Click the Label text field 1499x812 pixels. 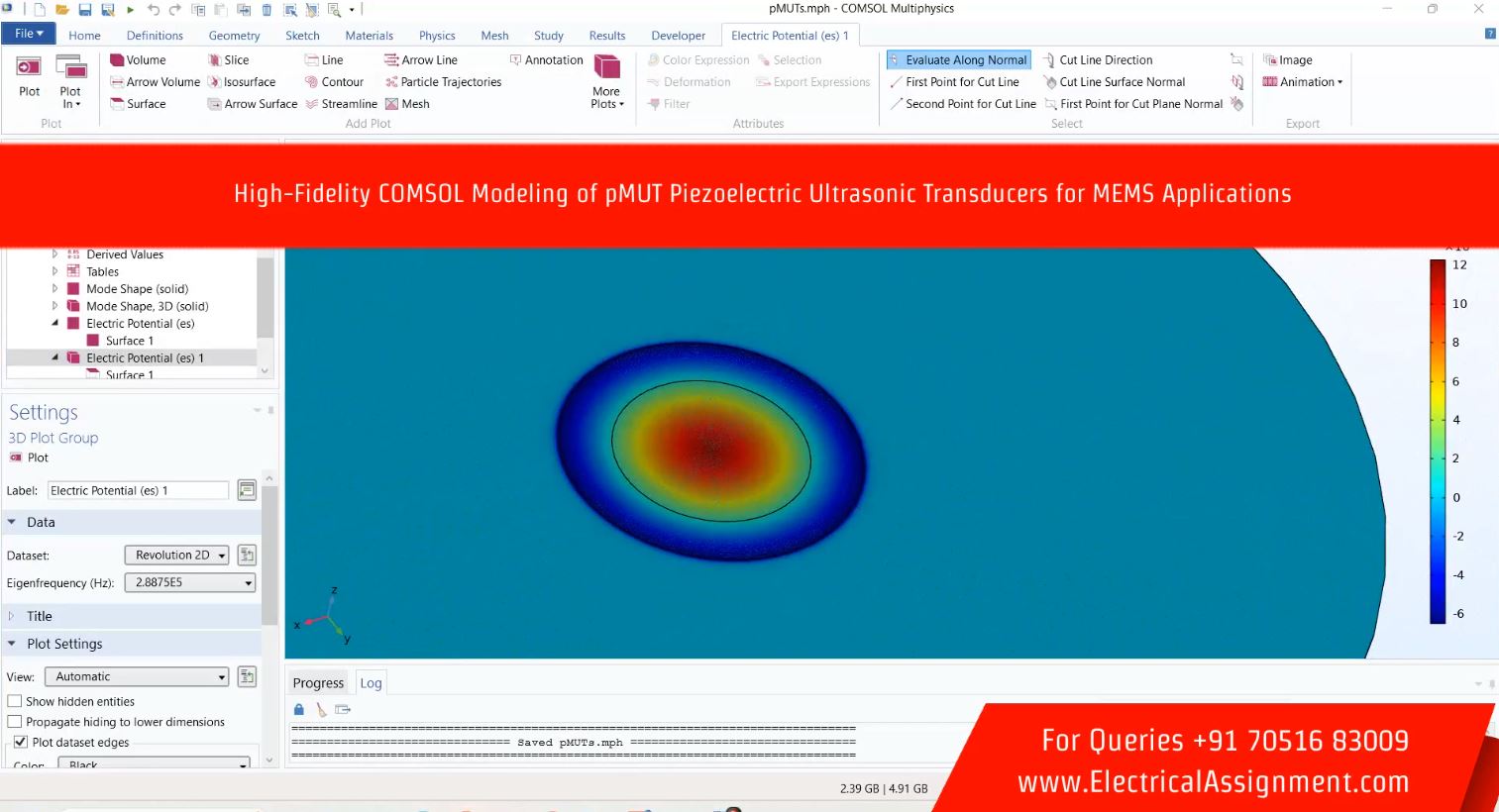click(x=138, y=490)
